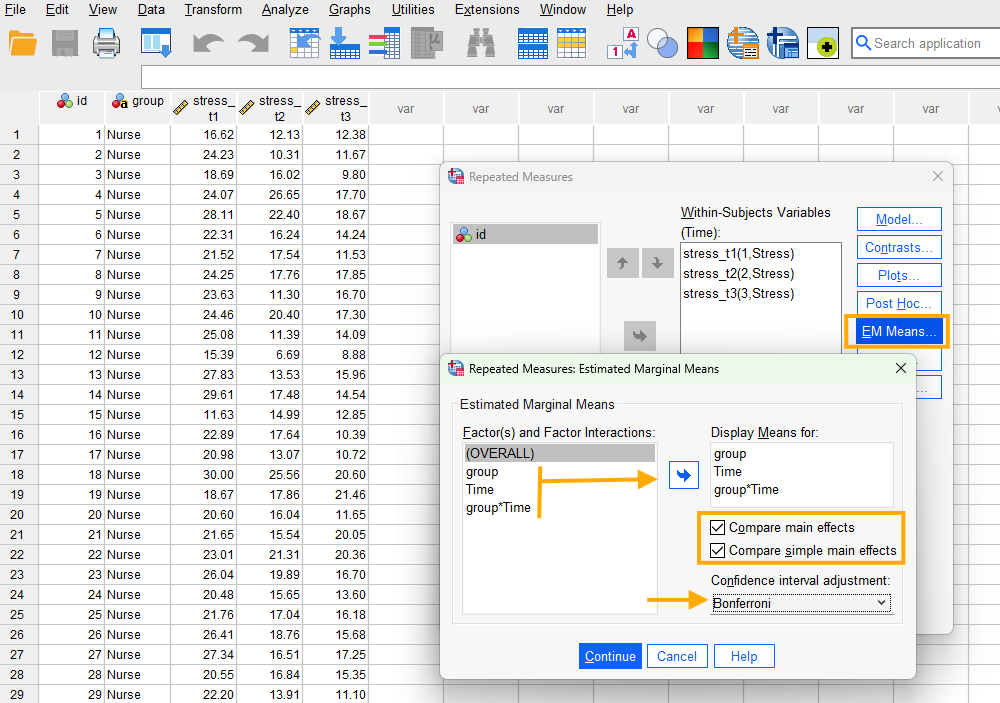Select stress_t1(1,Stress) within-subjects variable

point(739,253)
